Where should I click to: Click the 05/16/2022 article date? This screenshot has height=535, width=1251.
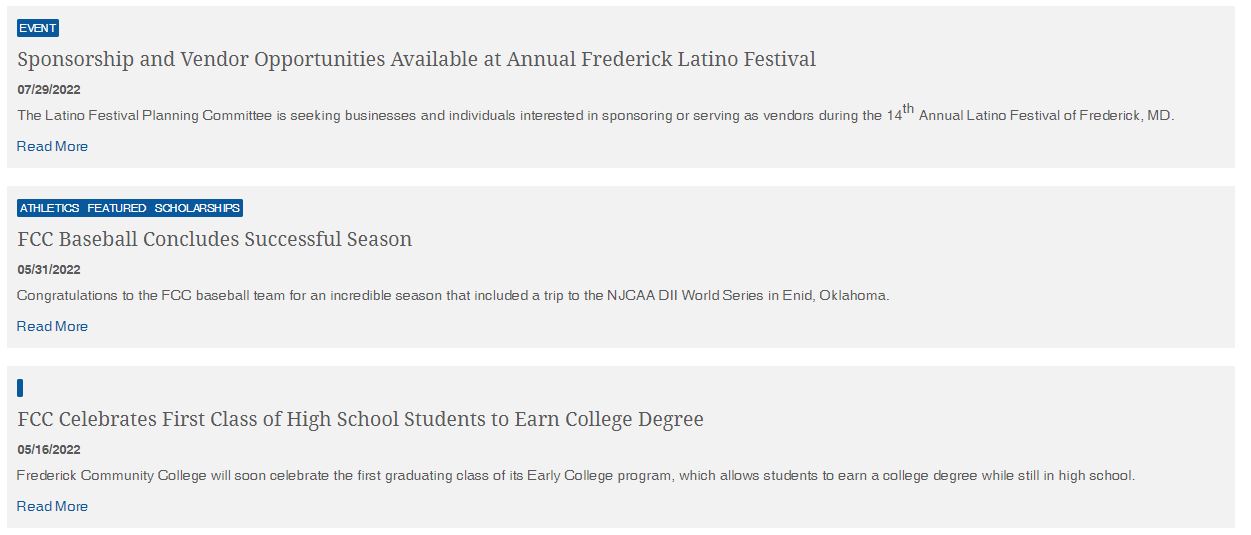[49, 449]
